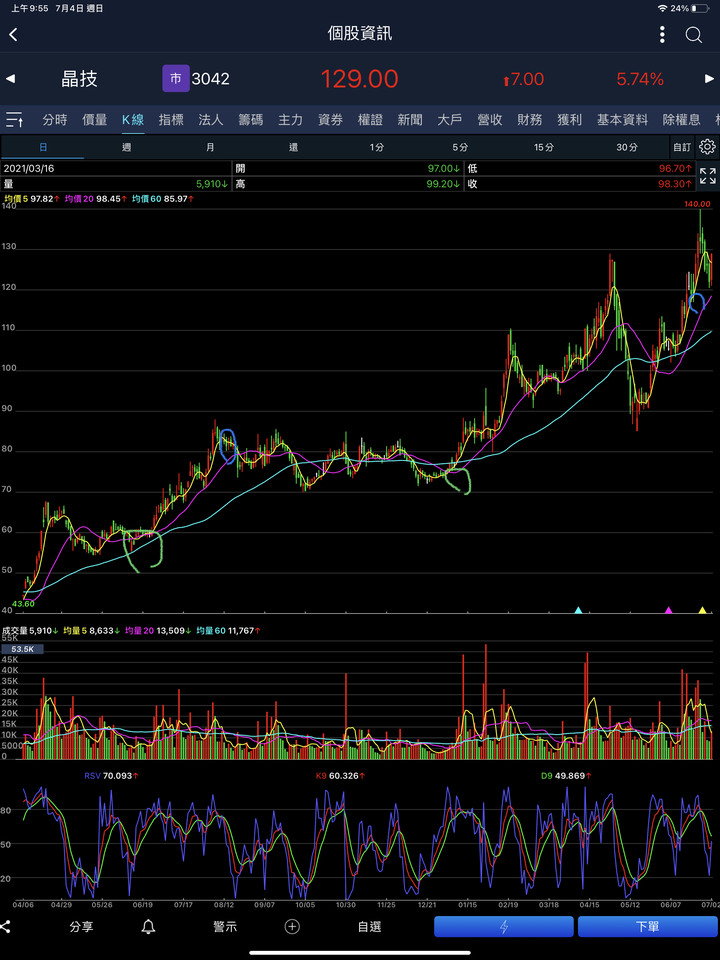Open the three-dot more options menu
Screen dimensions: 720x960
(x=662, y=35)
